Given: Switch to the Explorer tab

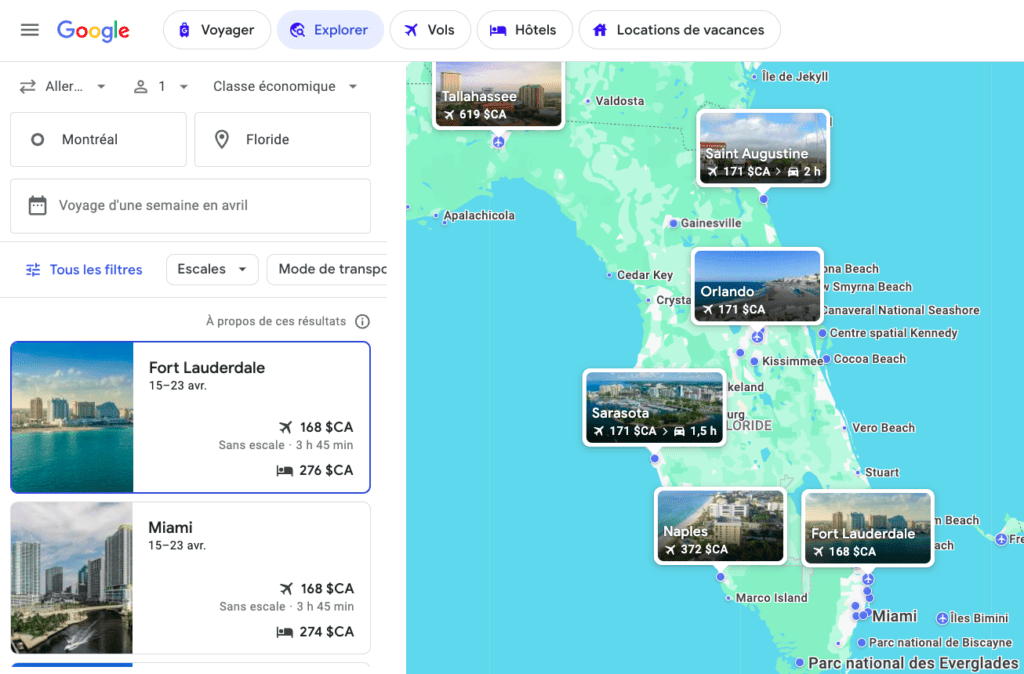Looking at the screenshot, I should click(330, 30).
